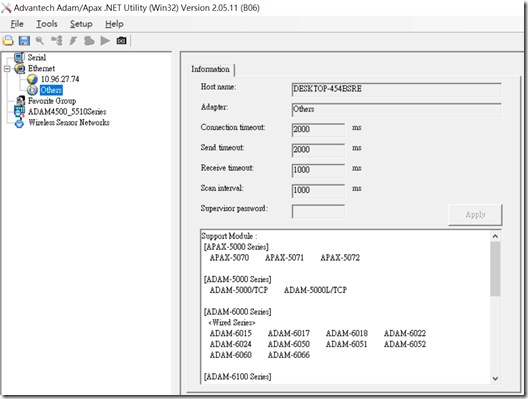This screenshot has height=399, width=528.
Task: Click the icon beside 10.96.27.74
Action: 32,79
